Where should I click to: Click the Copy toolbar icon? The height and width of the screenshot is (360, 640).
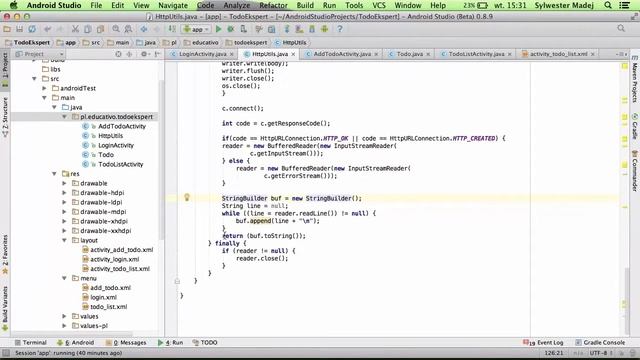pos(87,29)
